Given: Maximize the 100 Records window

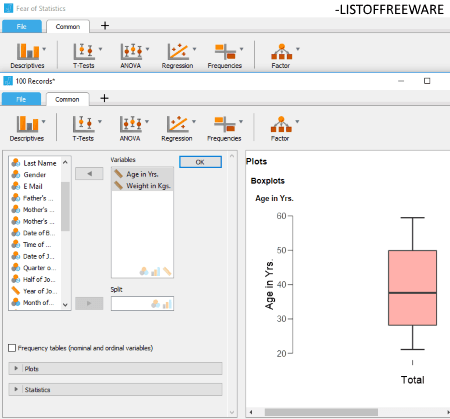Looking at the screenshot, I should tap(427, 81).
